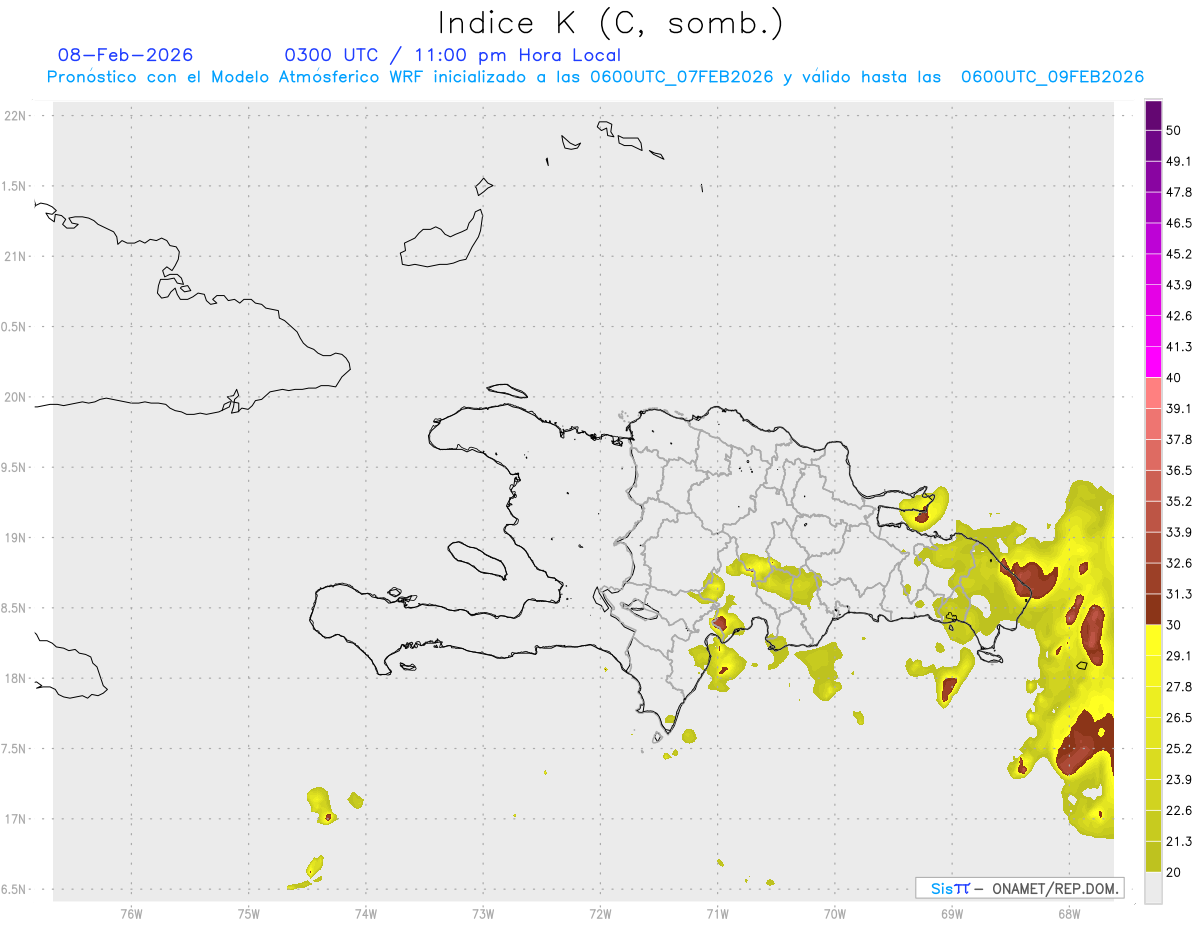Click the colorbar value "35.2"

[1179, 501]
